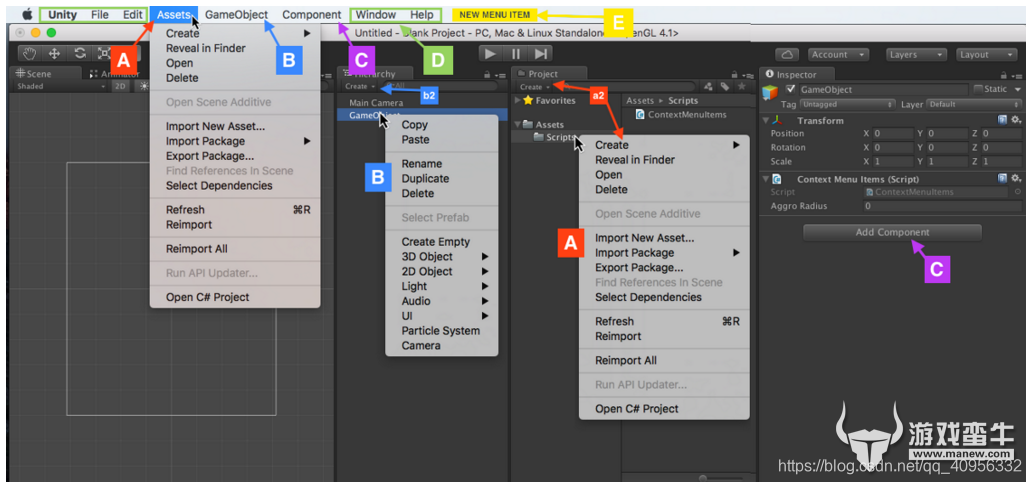Toggle the Hierarchy panel lock icon
This screenshot has width=1032, height=485.
coord(486,76)
